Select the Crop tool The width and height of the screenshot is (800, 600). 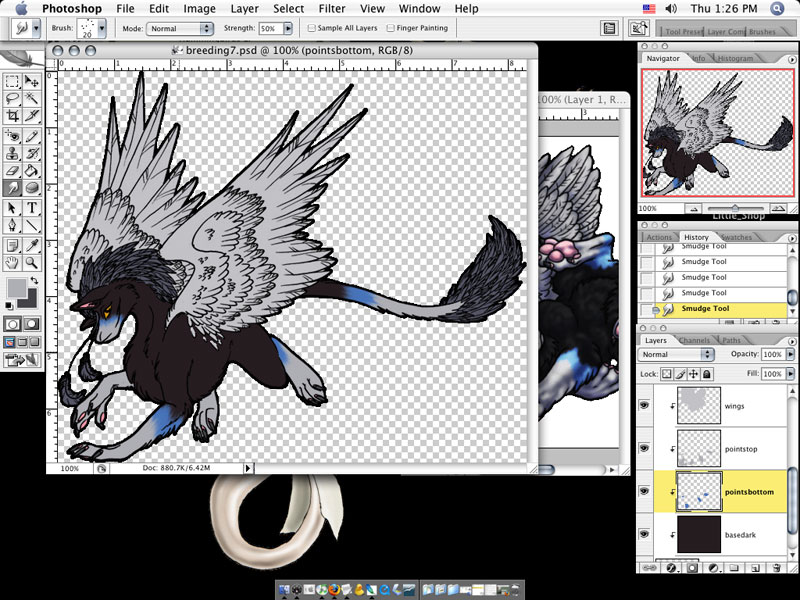tap(12, 115)
